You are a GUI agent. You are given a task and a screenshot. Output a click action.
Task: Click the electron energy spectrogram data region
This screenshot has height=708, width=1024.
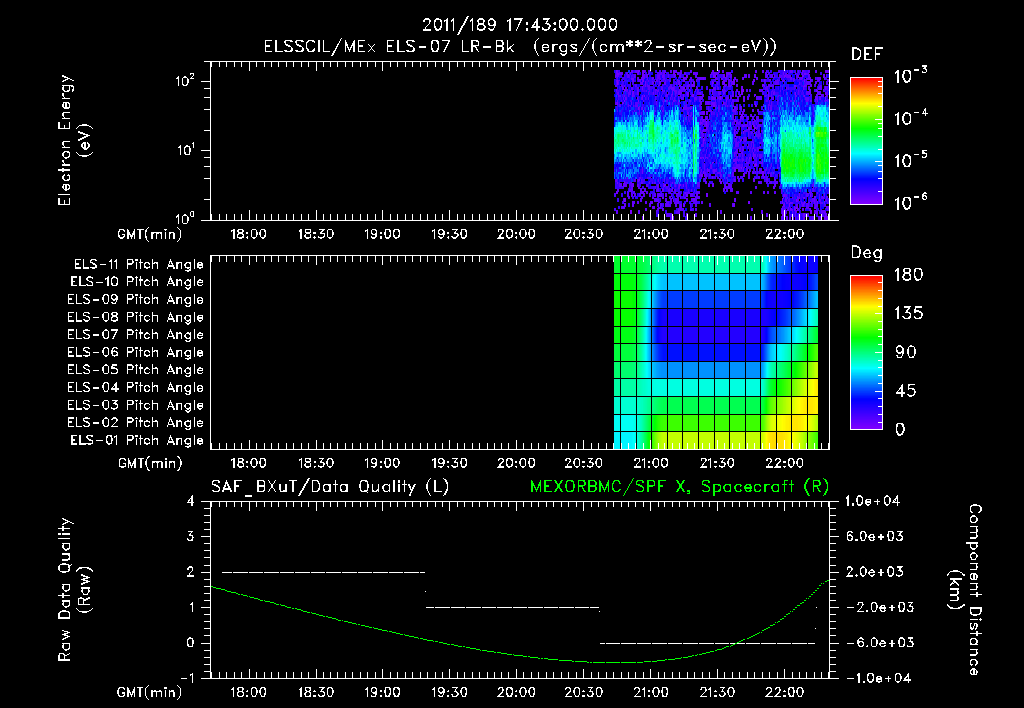point(722,144)
